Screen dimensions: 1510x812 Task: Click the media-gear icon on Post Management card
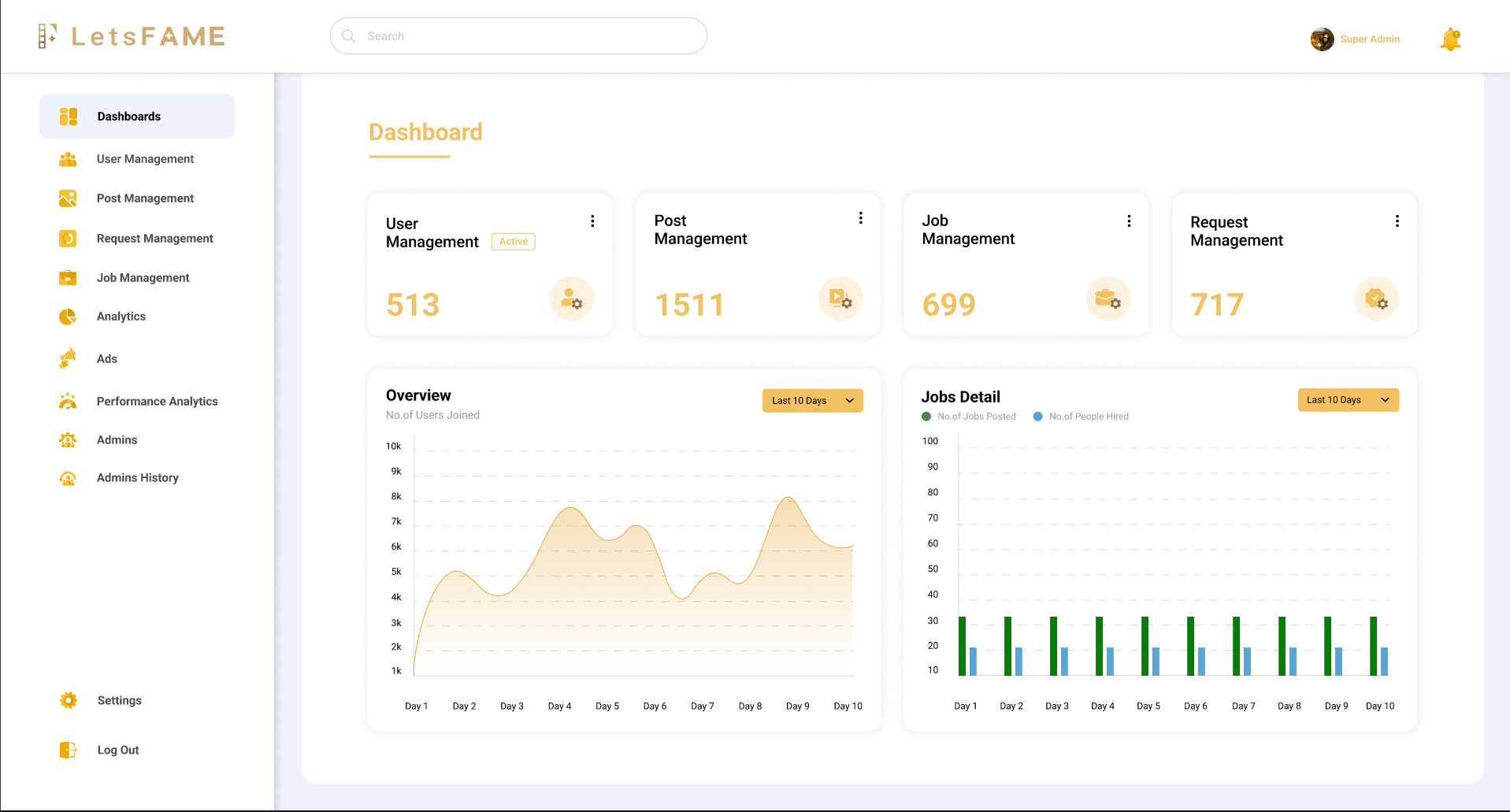(840, 298)
